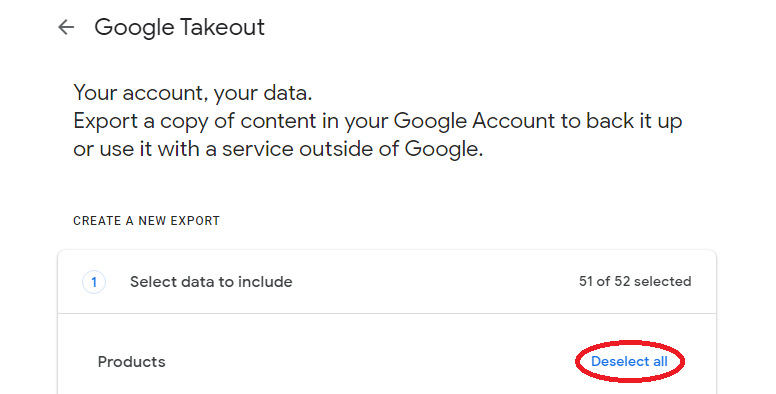Click the 51 of 52 selected counter
Image resolution: width=776 pixels, height=394 pixels.
pos(635,281)
